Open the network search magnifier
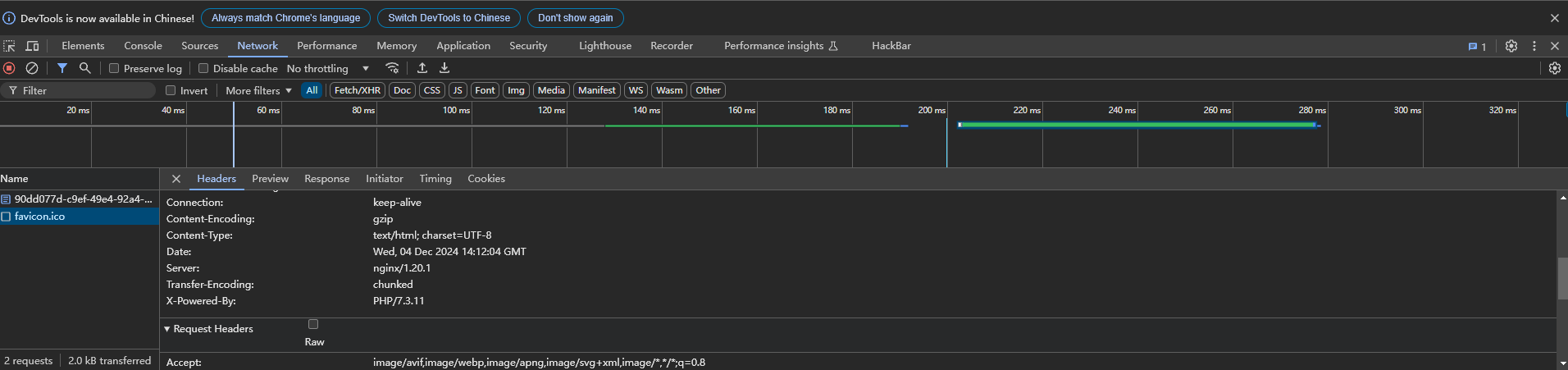The height and width of the screenshot is (370, 1568). (x=84, y=68)
